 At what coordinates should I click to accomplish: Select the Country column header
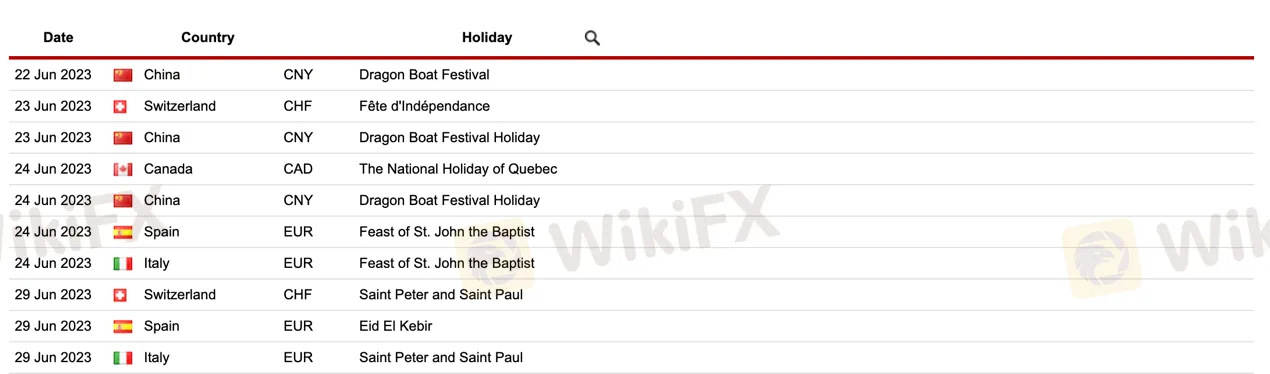coord(208,37)
